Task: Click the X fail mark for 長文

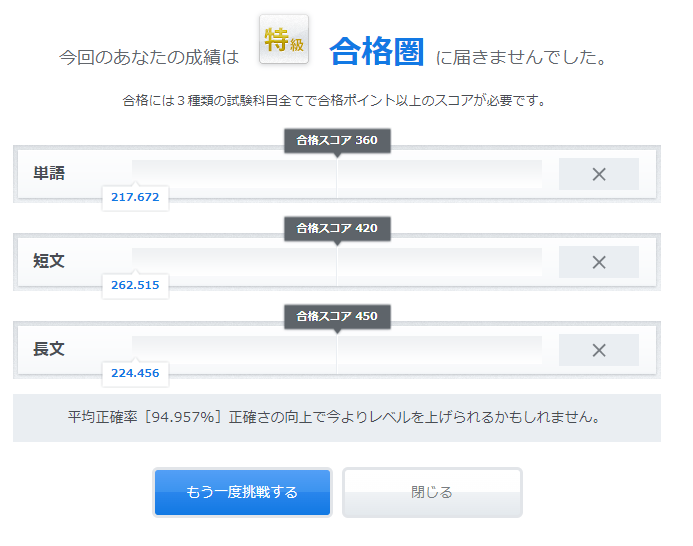Action: tap(599, 350)
